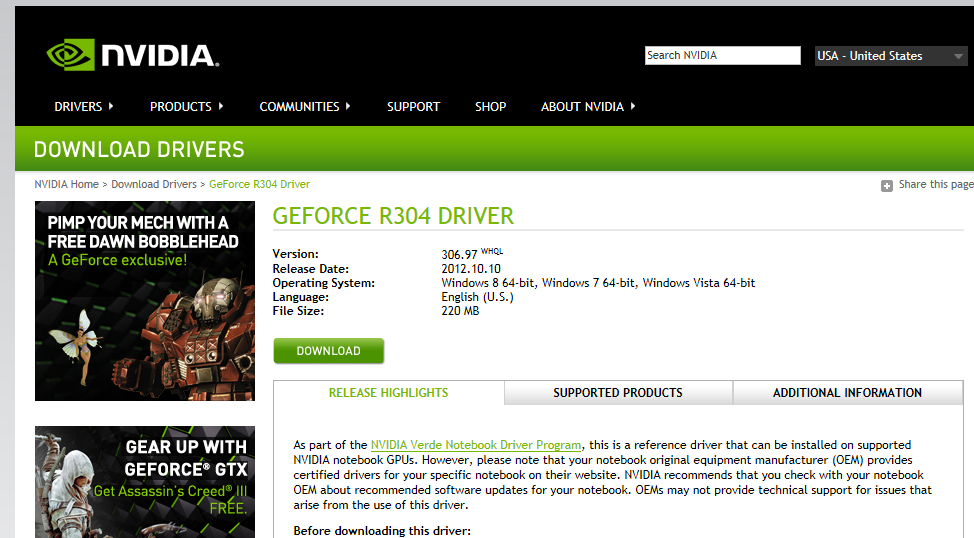The image size is (974, 538).
Task: Open the DRIVERS menu
Action: coord(78,107)
